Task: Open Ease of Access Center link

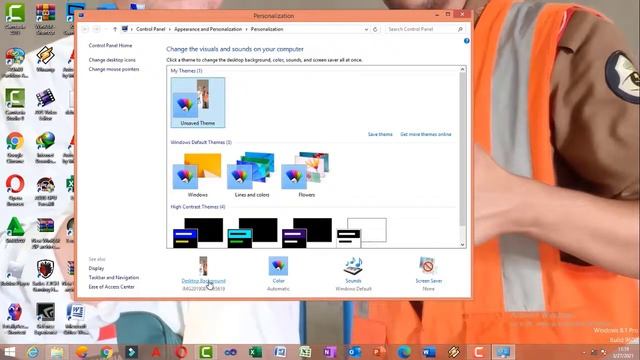Action: pos(111,287)
